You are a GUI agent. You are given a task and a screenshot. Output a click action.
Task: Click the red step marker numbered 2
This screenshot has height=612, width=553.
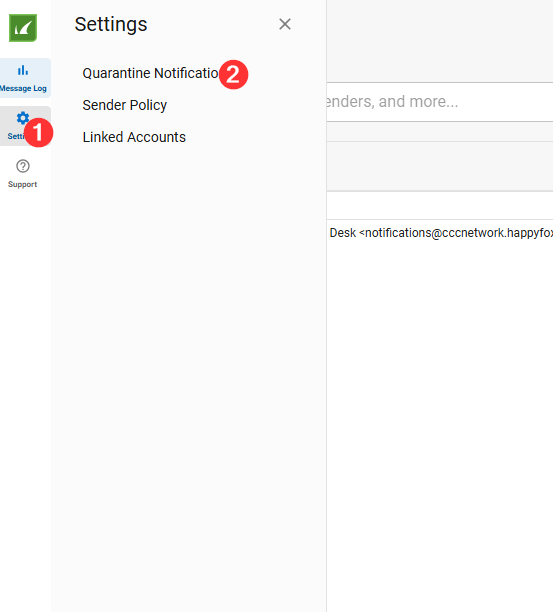(x=233, y=74)
